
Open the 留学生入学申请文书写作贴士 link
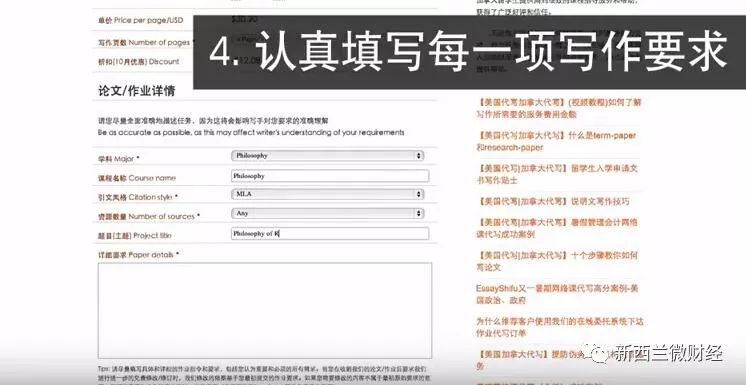point(557,174)
